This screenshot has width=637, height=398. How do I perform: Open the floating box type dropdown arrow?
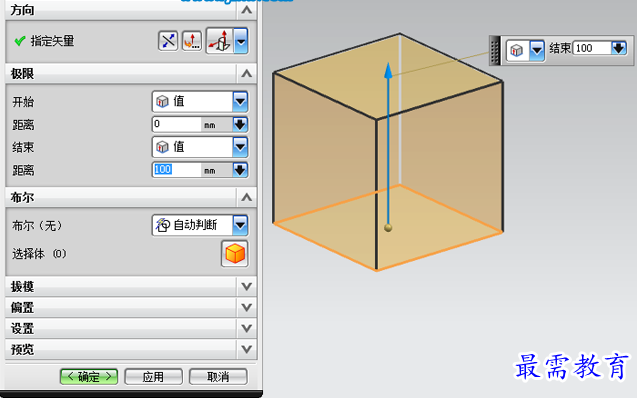point(537,50)
